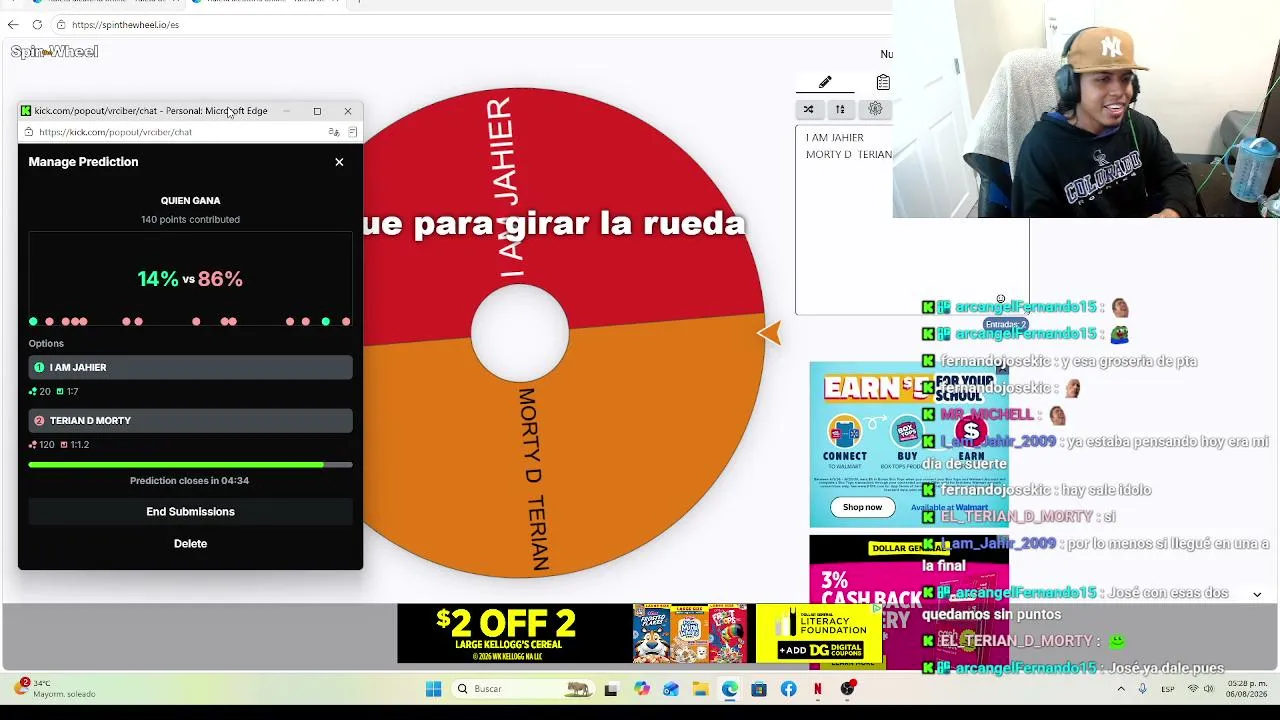Delete the QUIEN GANA prediction
Screen dimensions: 1280x720
pyautogui.click(x=190, y=544)
